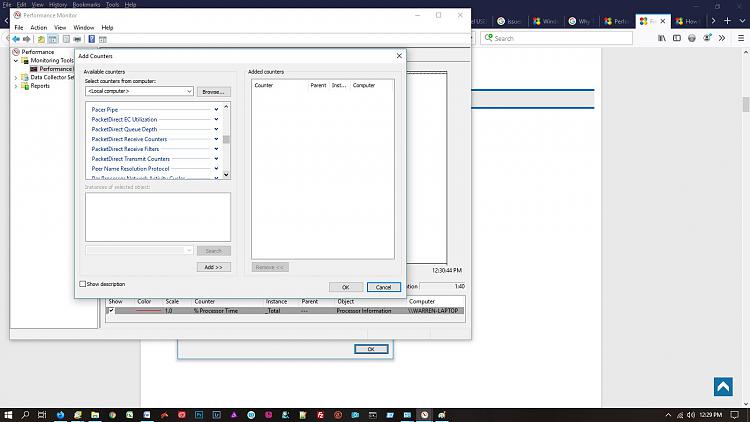
Task: Open File Explorer from the taskbar
Action: [x=95, y=415]
